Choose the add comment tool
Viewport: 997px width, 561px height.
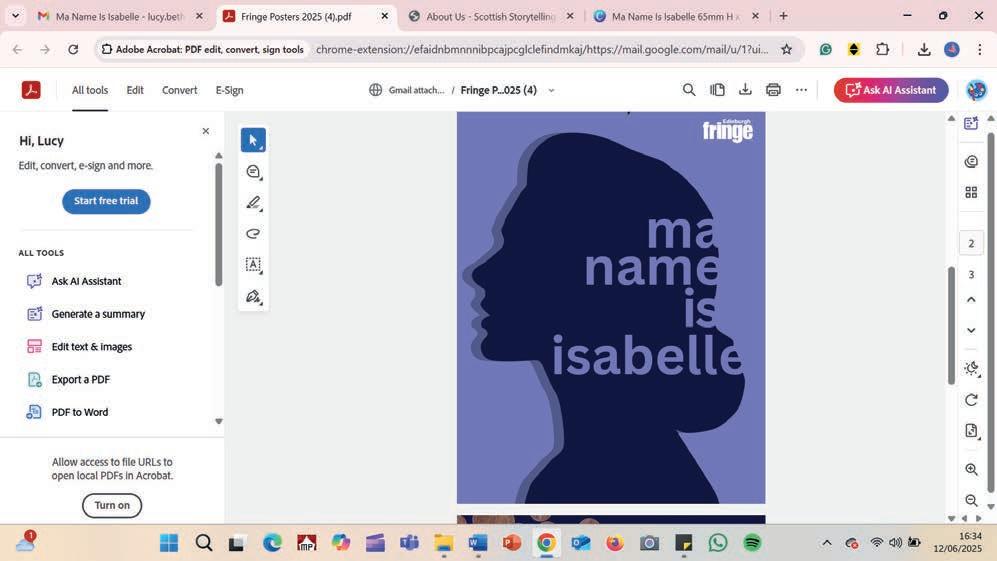tap(253, 172)
